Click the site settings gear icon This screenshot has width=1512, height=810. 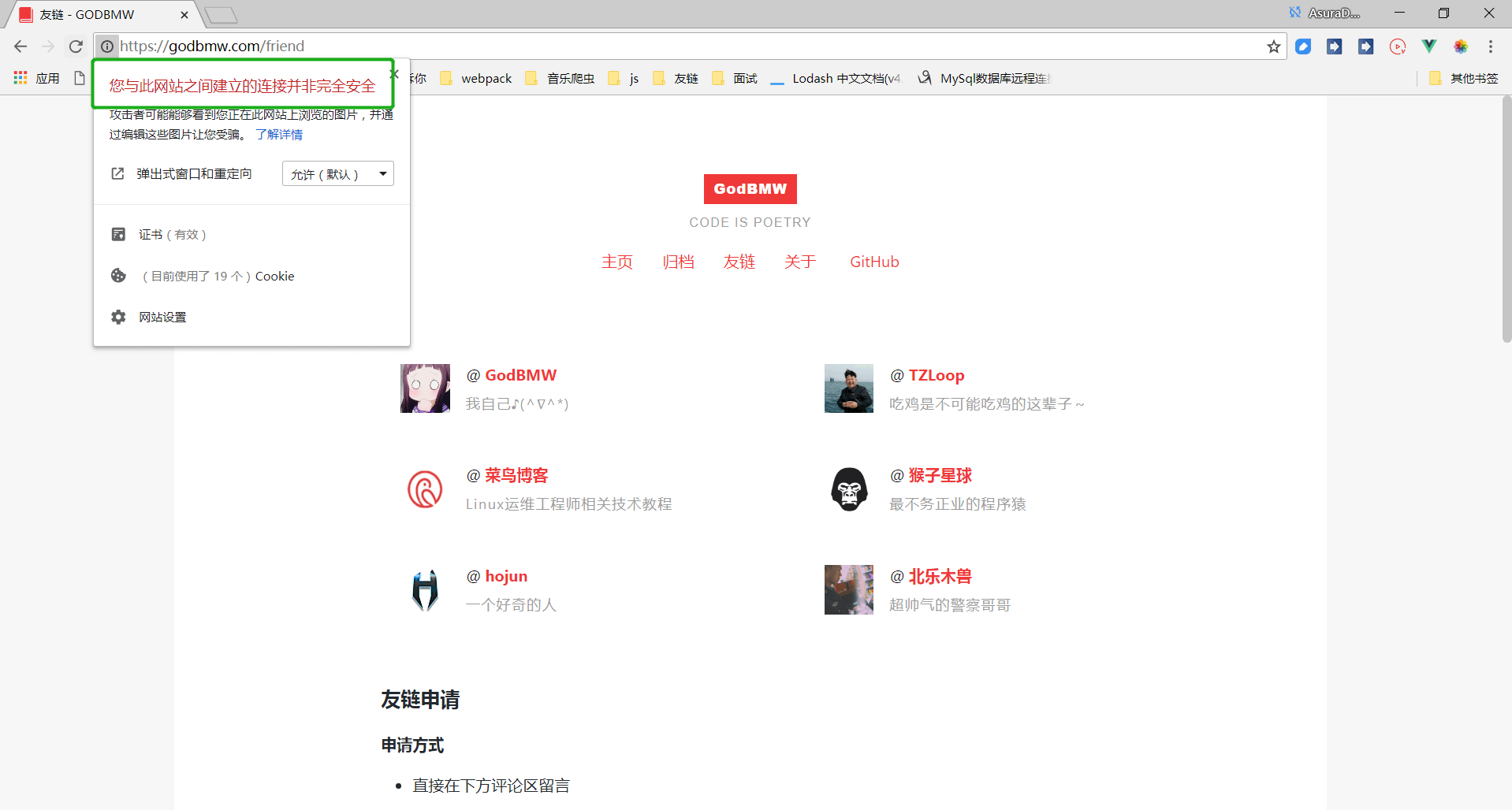click(118, 317)
